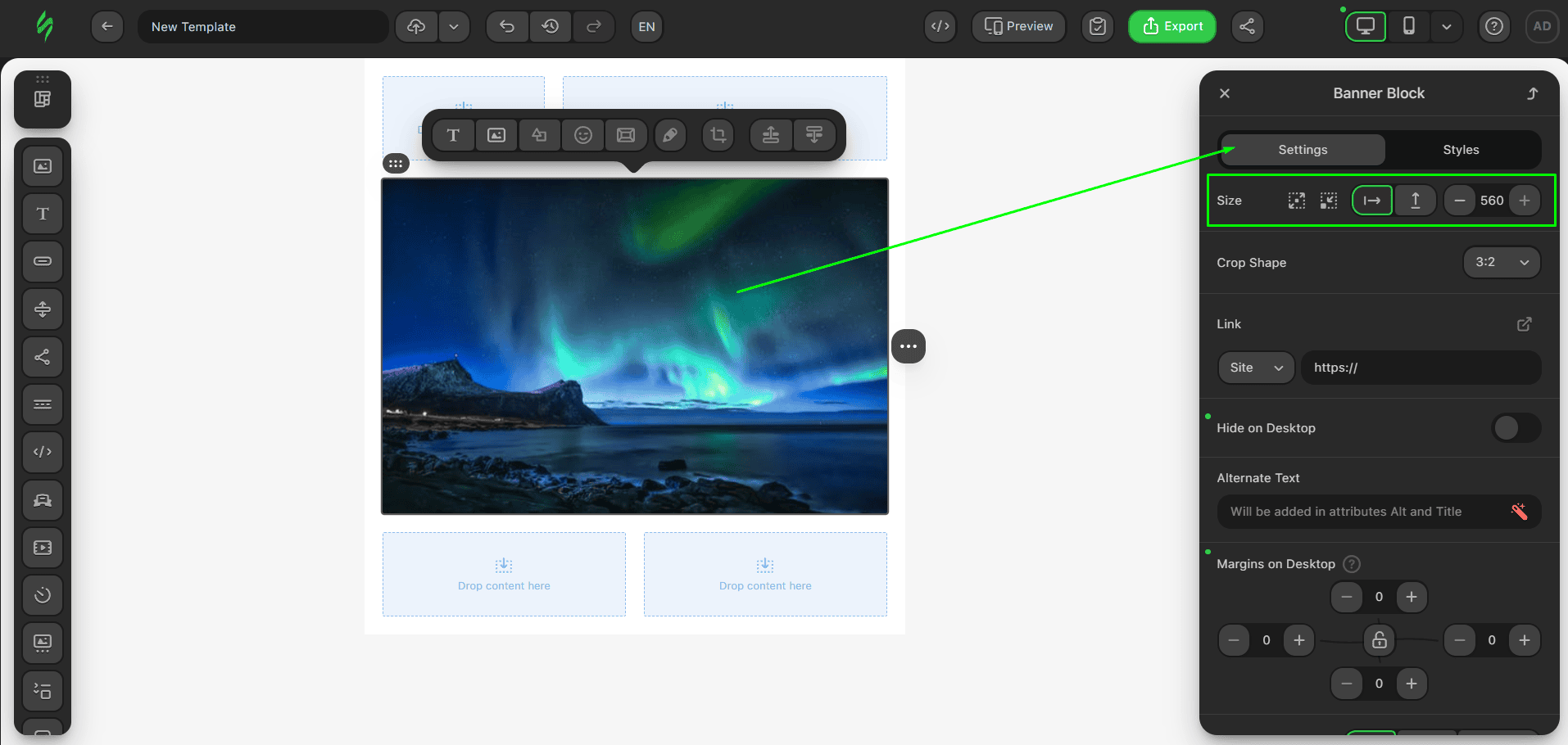Image resolution: width=1568 pixels, height=745 pixels.
Task: Switch to the Styles tab
Action: (1461, 150)
